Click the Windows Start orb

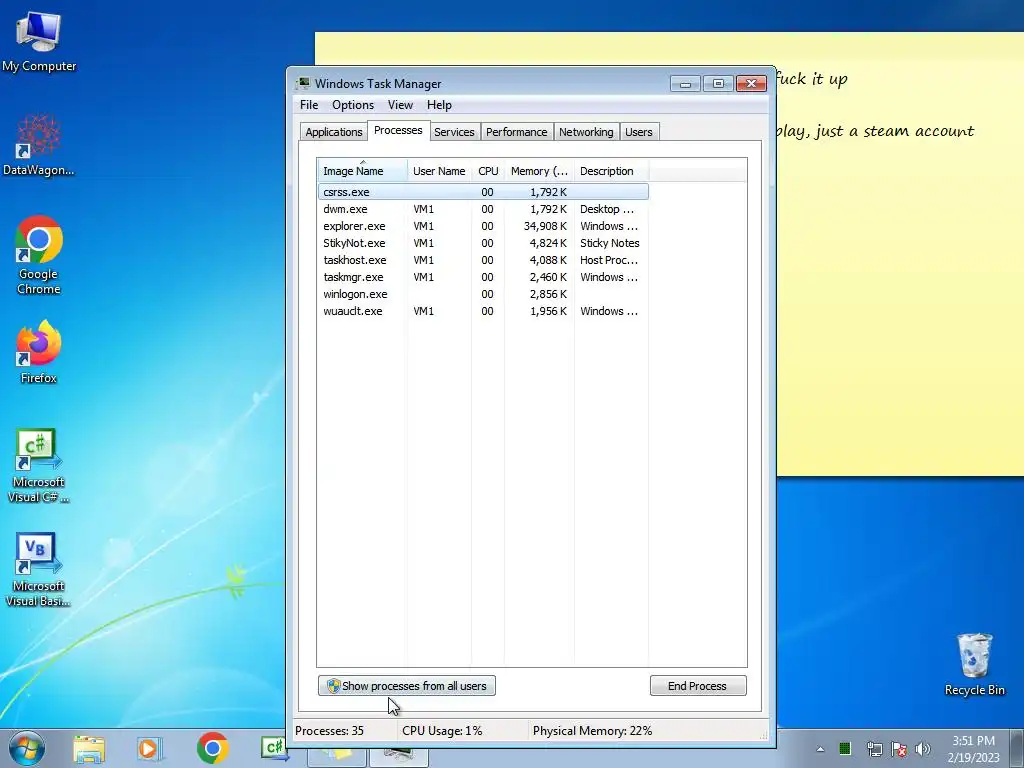[27, 748]
